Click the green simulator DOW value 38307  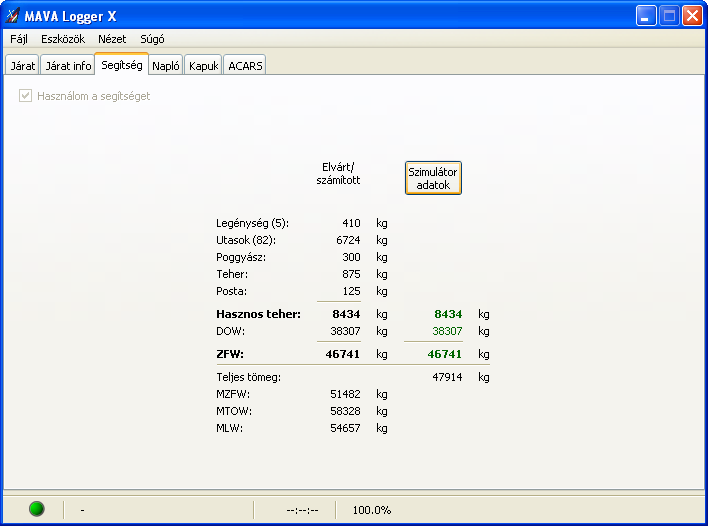click(447, 331)
